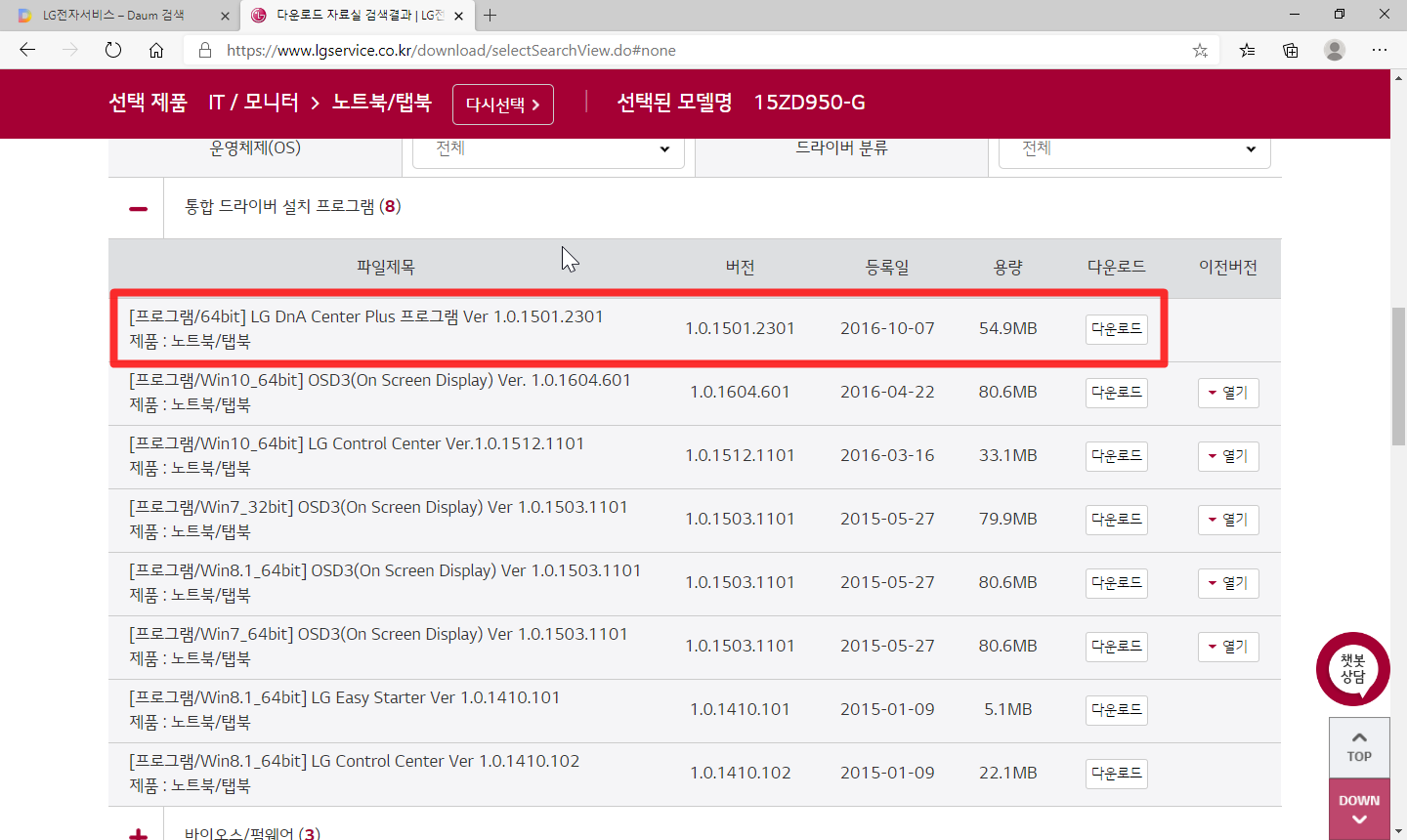This screenshot has height=840, width=1407.
Task: Click the LG DnA Center Plus file title
Action: tap(366, 316)
